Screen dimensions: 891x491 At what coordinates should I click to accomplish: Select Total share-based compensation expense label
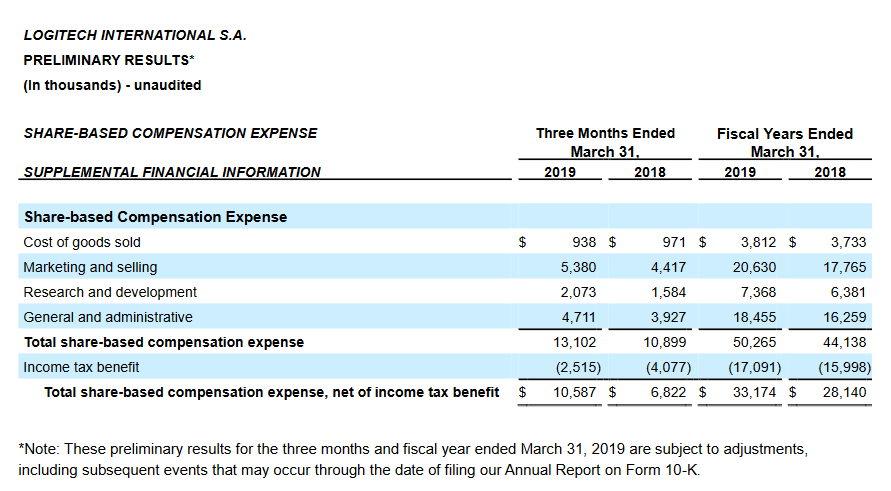coord(164,342)
